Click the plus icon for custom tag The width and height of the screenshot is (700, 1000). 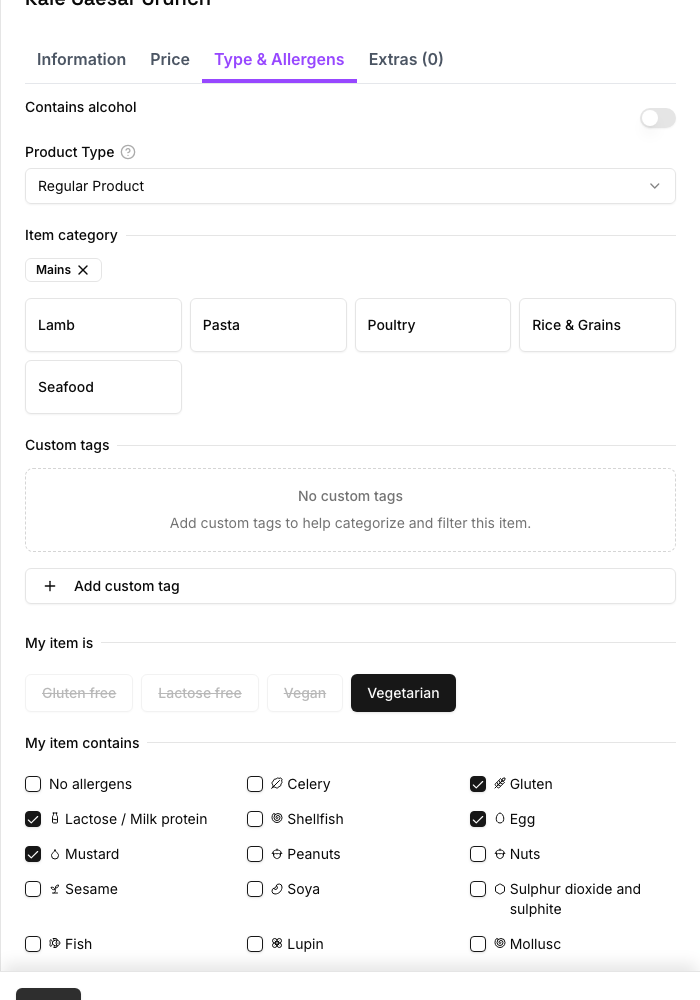[x=50, y=586]
